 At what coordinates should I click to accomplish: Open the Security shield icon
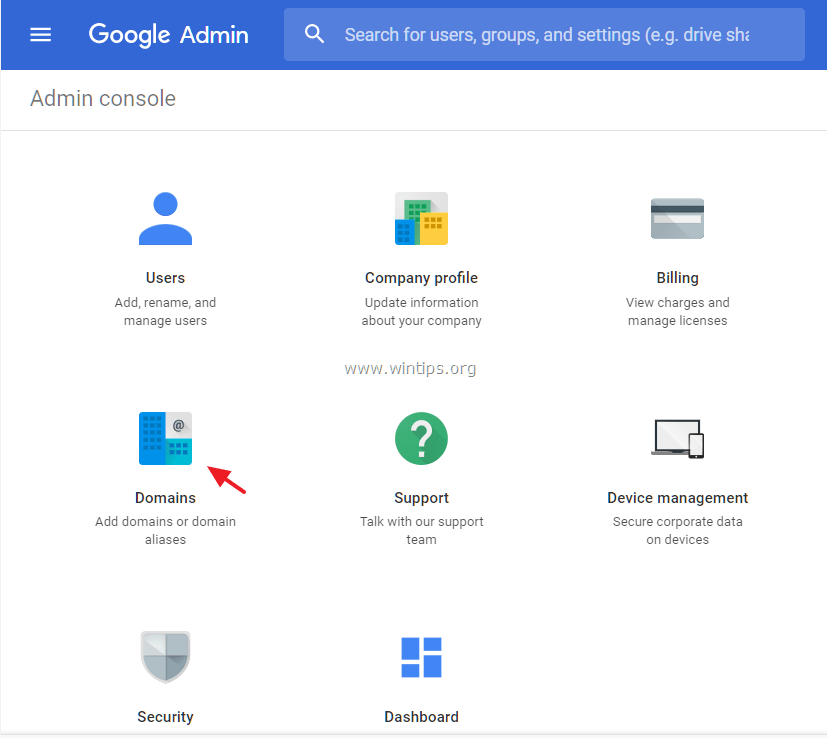coord(165,657)
